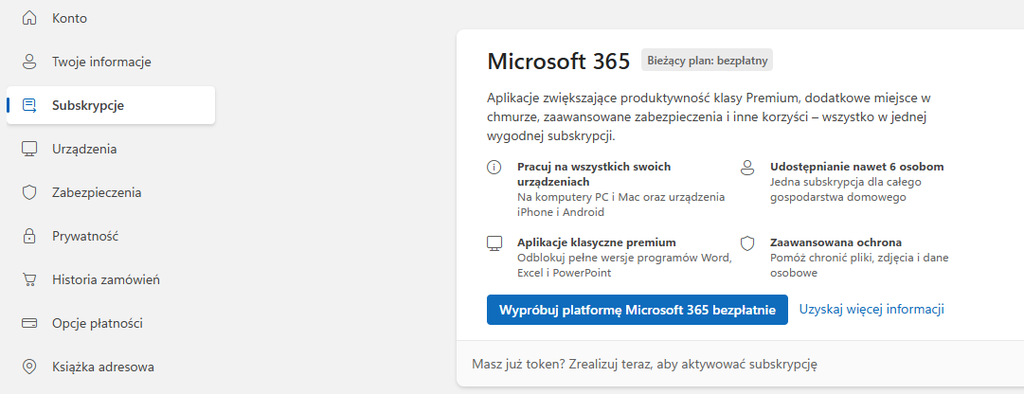Click person icon beside 'Udostępnianie nawet 6 osobom'
Screen dimensions: 1024x394
pyautogui.click(x=748, y=167)
